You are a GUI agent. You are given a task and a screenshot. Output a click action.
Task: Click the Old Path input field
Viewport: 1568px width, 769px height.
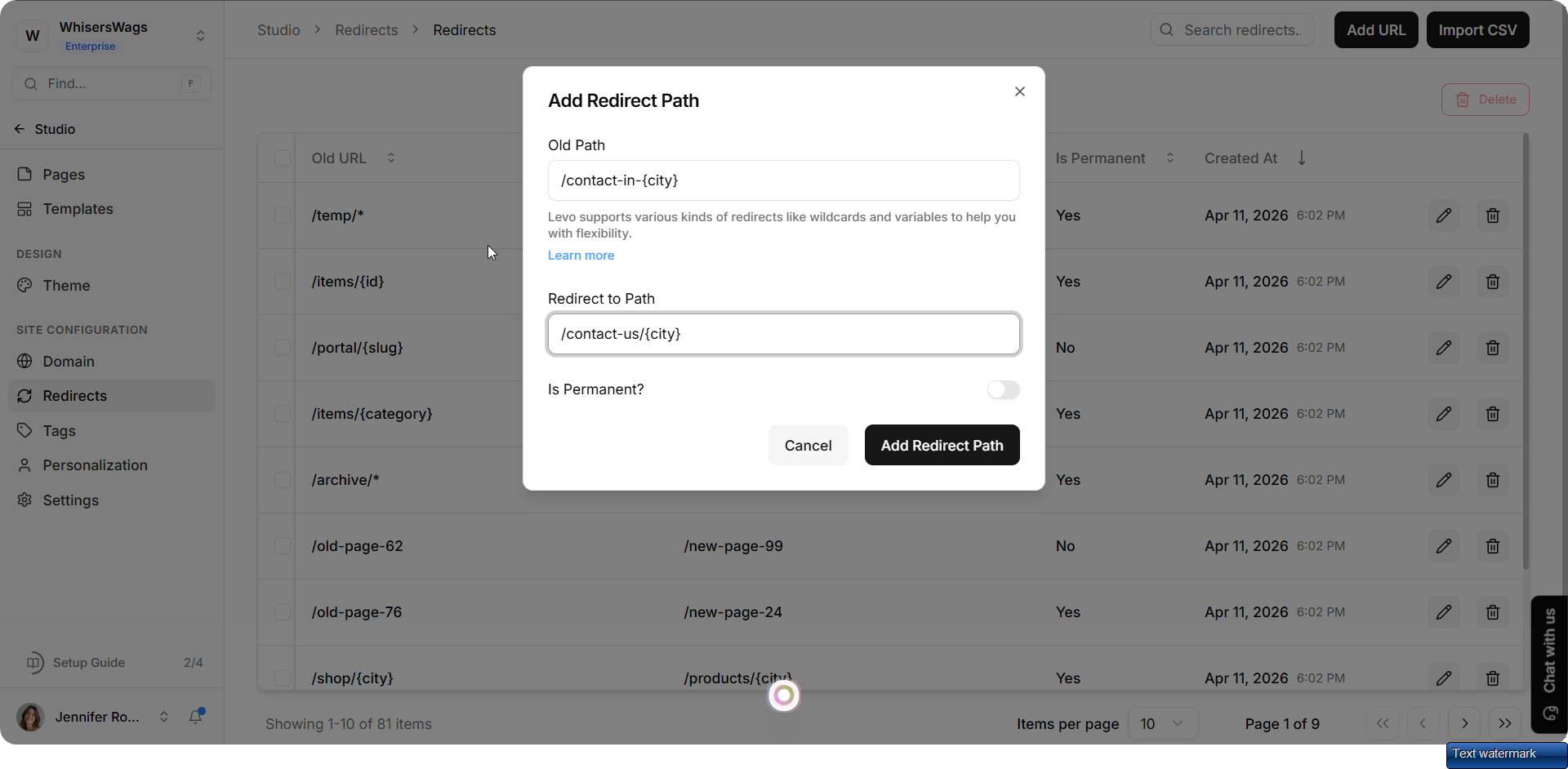point(783,180)
